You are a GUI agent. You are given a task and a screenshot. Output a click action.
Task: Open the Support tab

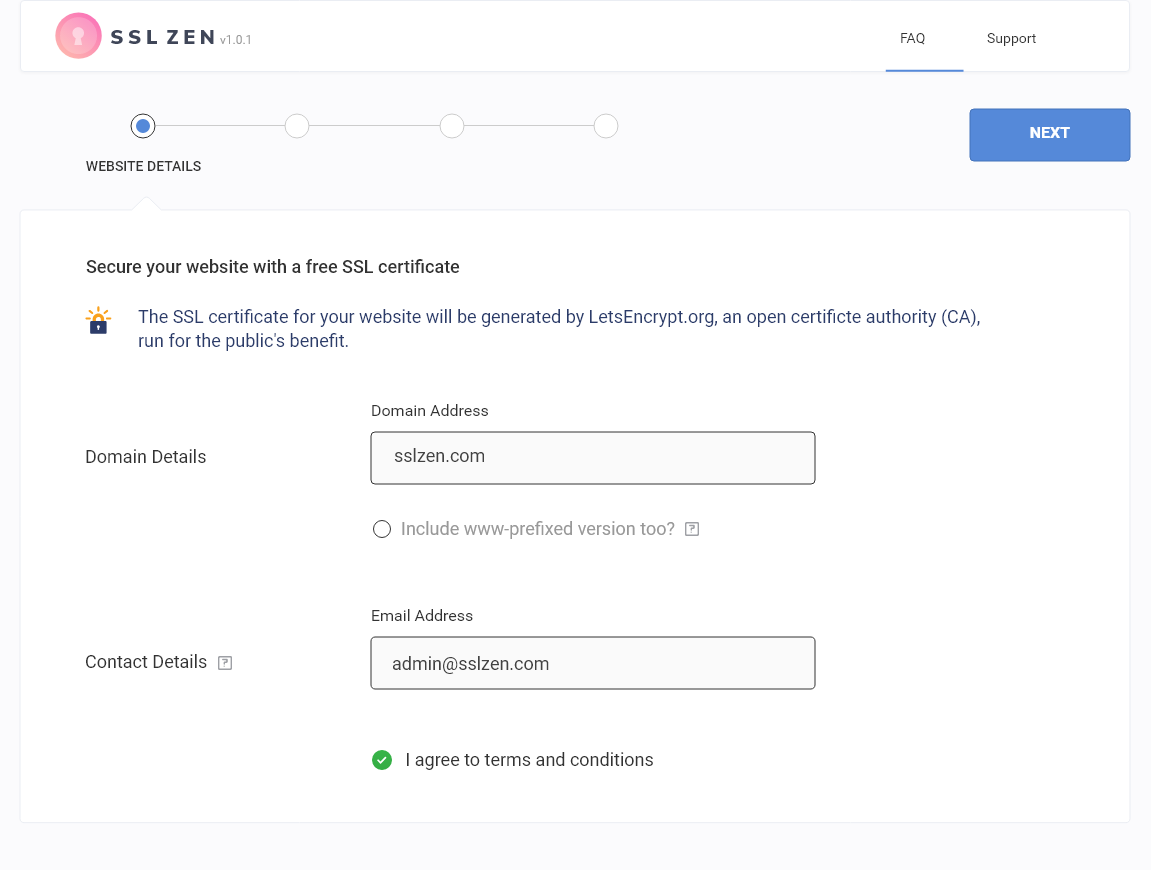point(1011,39)
